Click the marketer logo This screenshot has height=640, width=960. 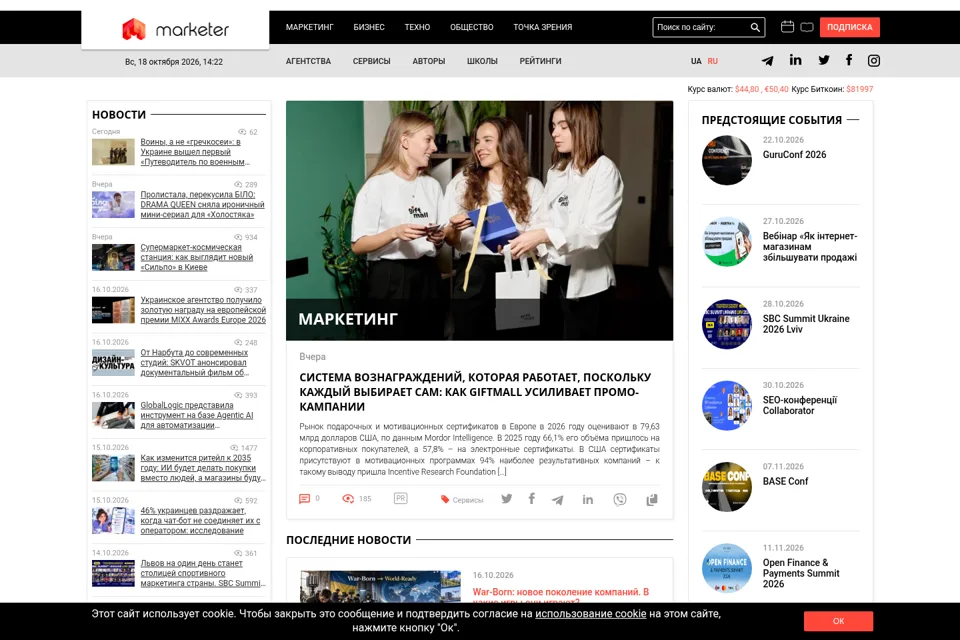coord(175,29)
